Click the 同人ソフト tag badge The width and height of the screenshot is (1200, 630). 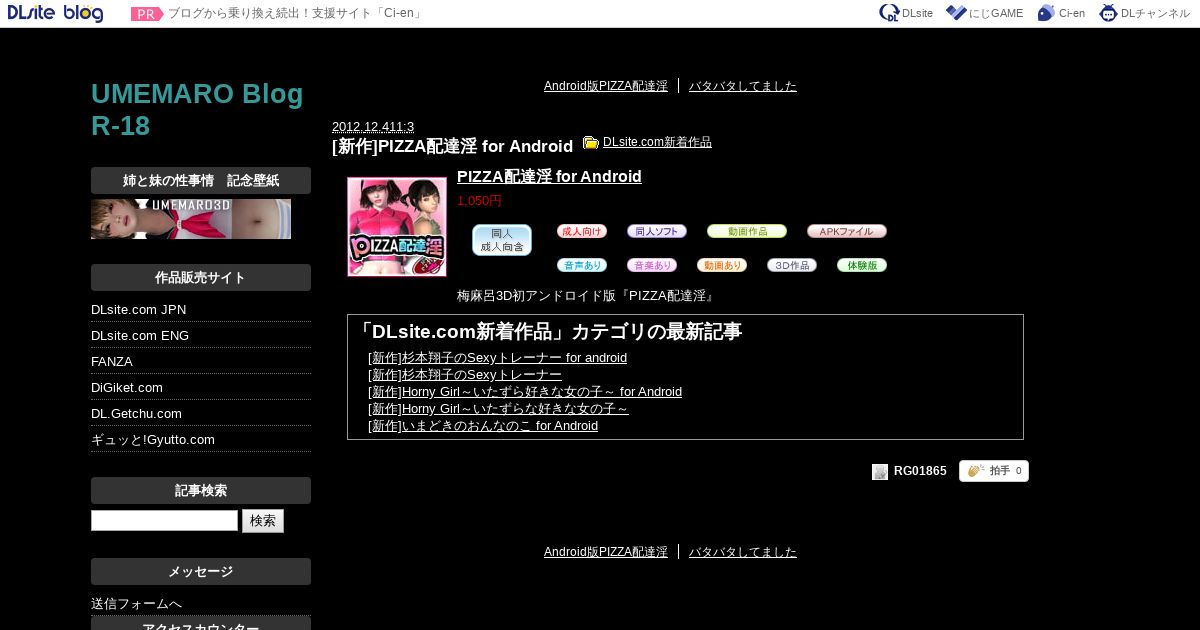pyautogui.click(x=657, y=231)
